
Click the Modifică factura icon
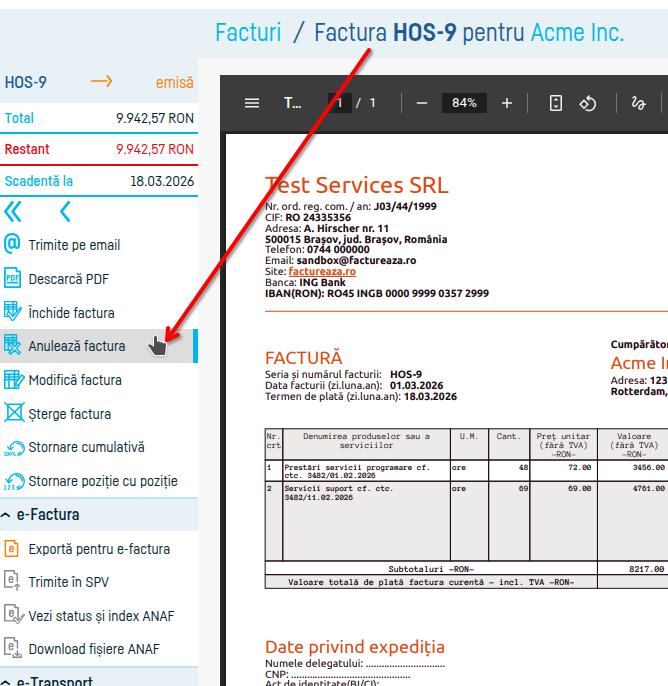(x=13, y=380)
